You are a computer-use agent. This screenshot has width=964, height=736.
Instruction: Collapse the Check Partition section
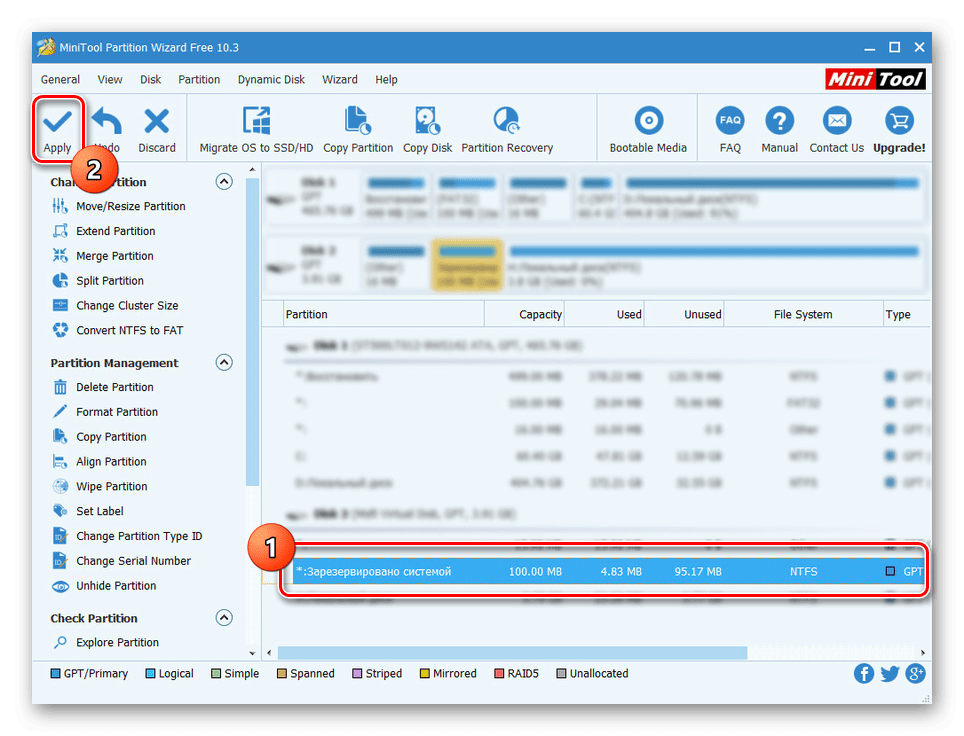coord(224,618)
